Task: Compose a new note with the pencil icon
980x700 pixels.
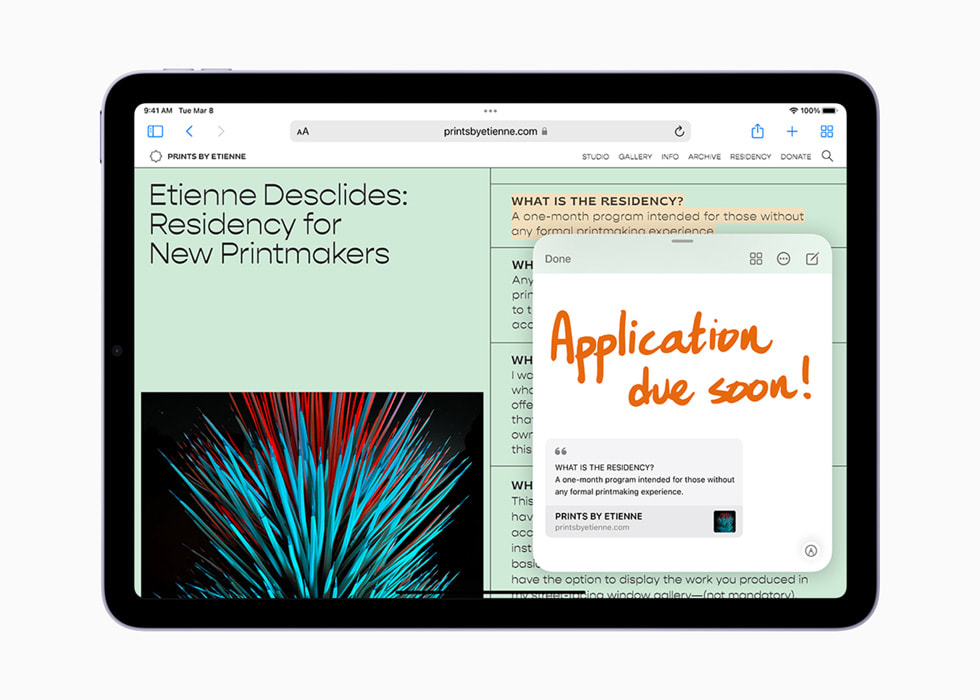Action: pos(812,258)
